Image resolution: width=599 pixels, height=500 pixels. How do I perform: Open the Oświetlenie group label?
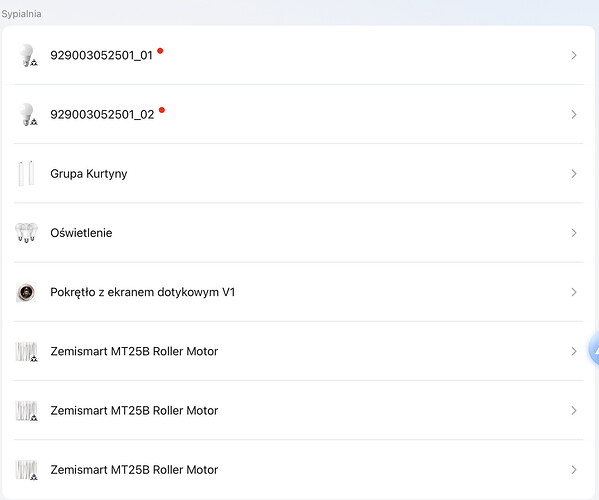[81, 233]
